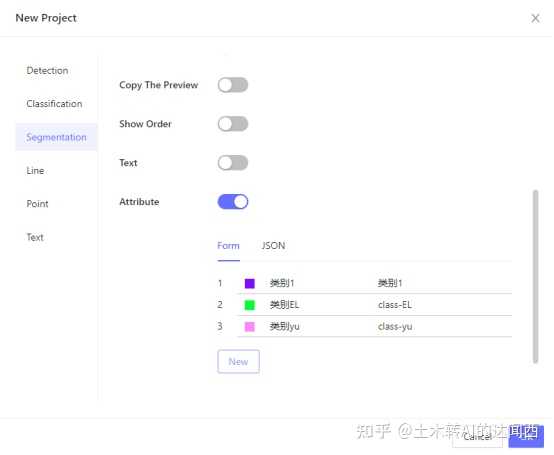554x455 pixels.
Task: Open the purple color swatch in row 1
Action: pos(249,283)
